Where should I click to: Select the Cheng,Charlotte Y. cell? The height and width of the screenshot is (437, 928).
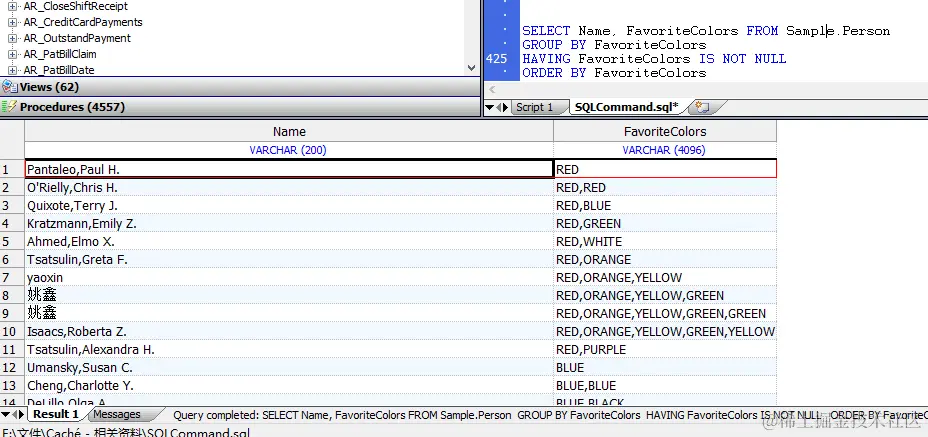289,386
